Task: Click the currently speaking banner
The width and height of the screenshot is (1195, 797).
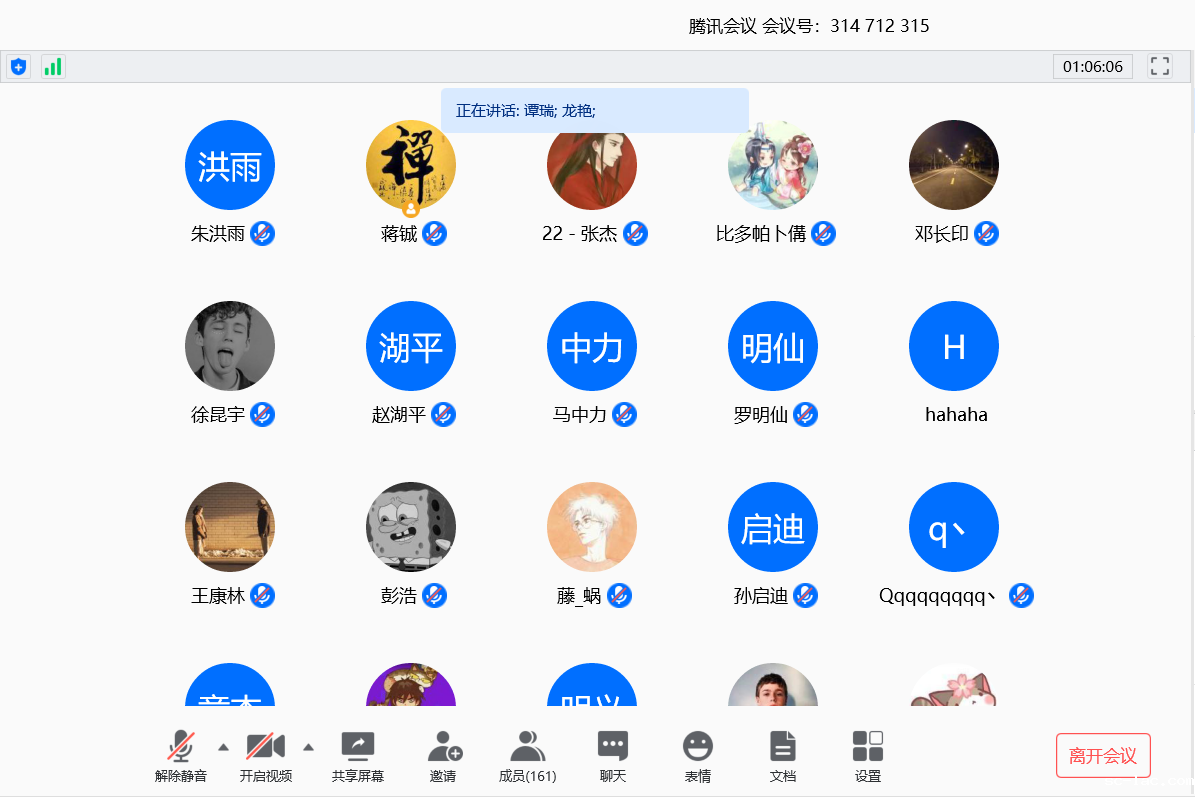Action: (x=594, y=111)
